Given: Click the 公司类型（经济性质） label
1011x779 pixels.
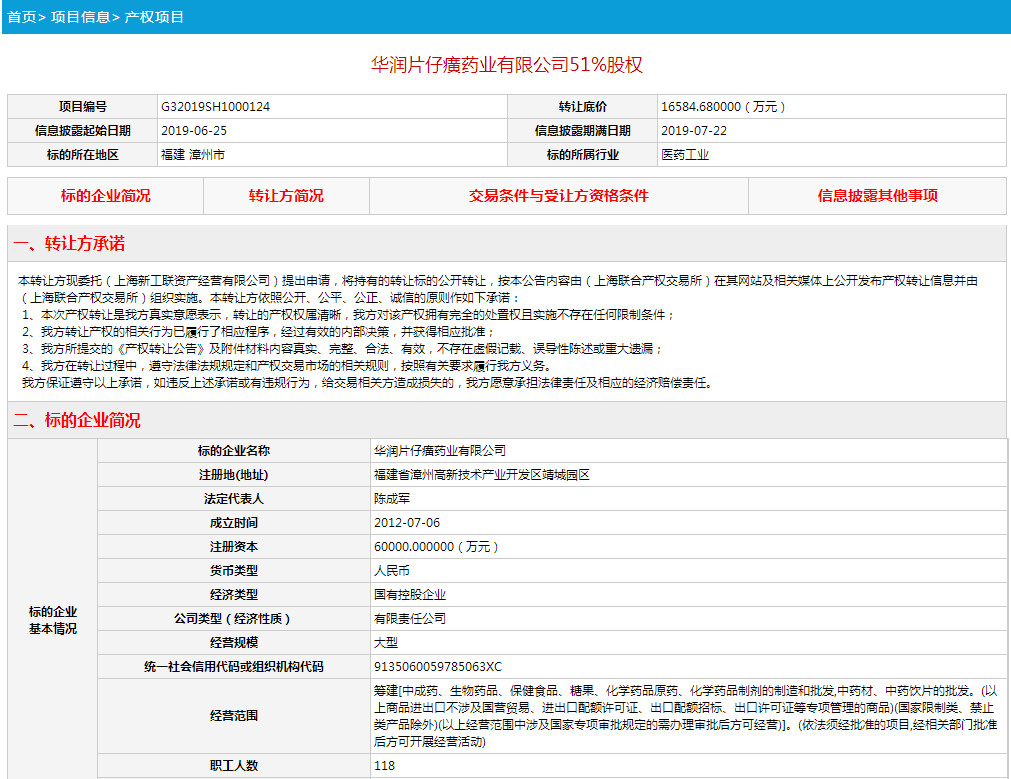Looking at the screenshot, I should pyautogui.click(x=233, y=618).
